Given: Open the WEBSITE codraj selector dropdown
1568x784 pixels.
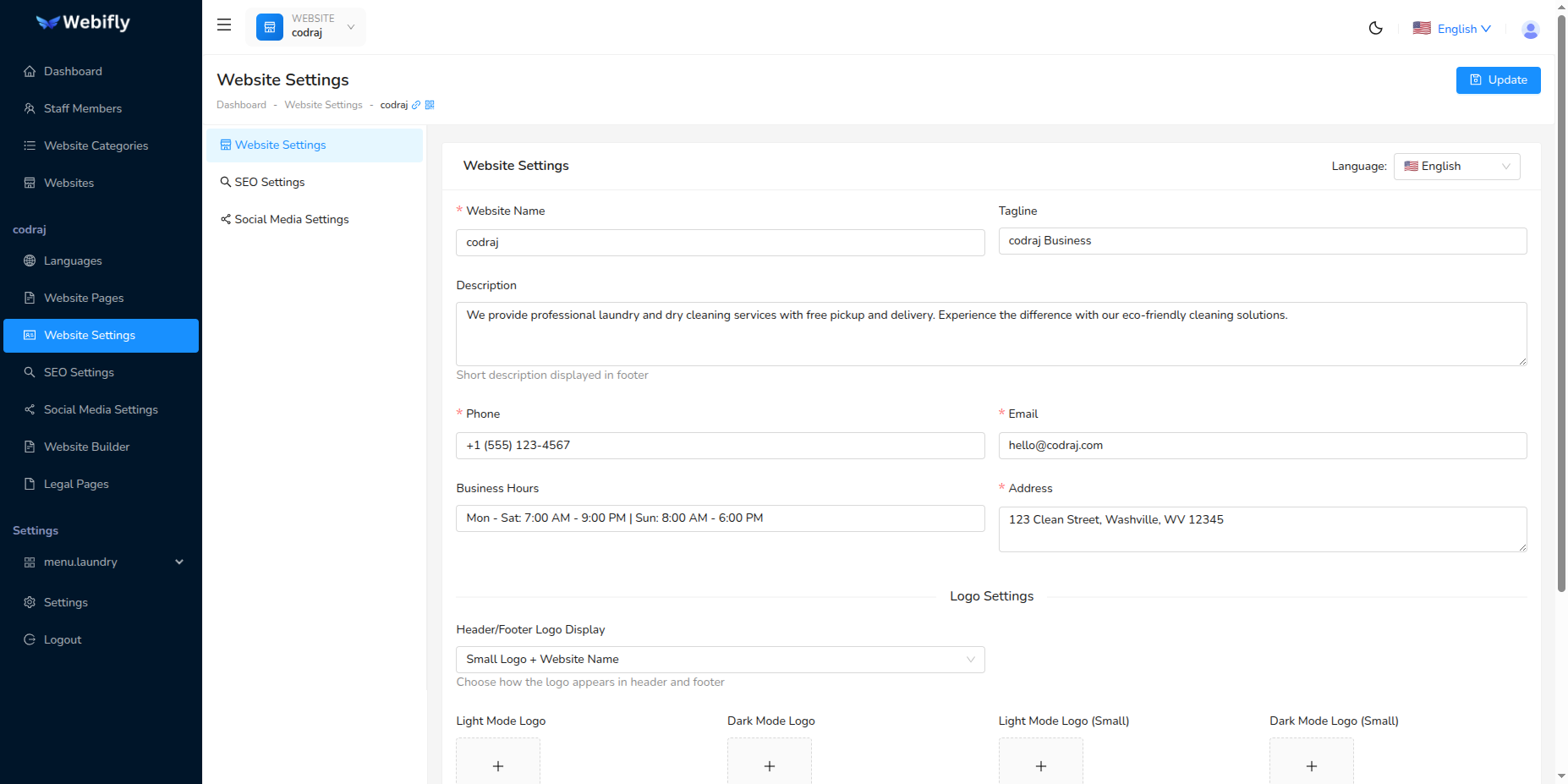Looking at the screenshot, I should tap(306, 26).
